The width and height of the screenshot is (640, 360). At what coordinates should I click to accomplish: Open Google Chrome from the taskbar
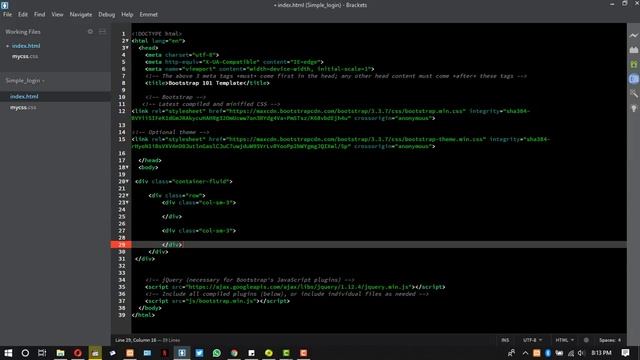click(234, 353)
